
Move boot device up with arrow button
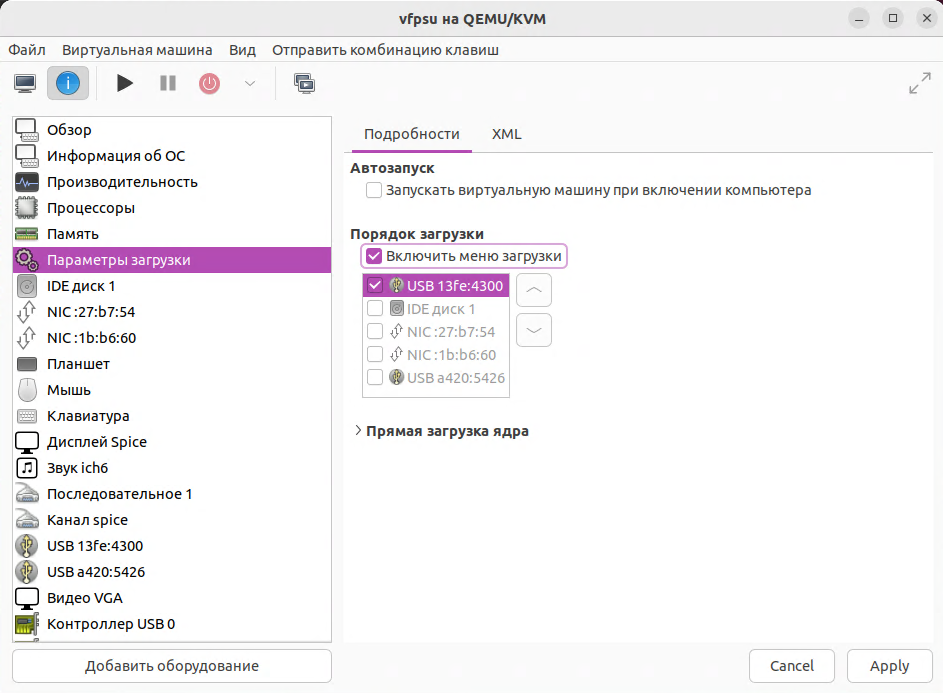pyautogui.click(x=534, y=291)
